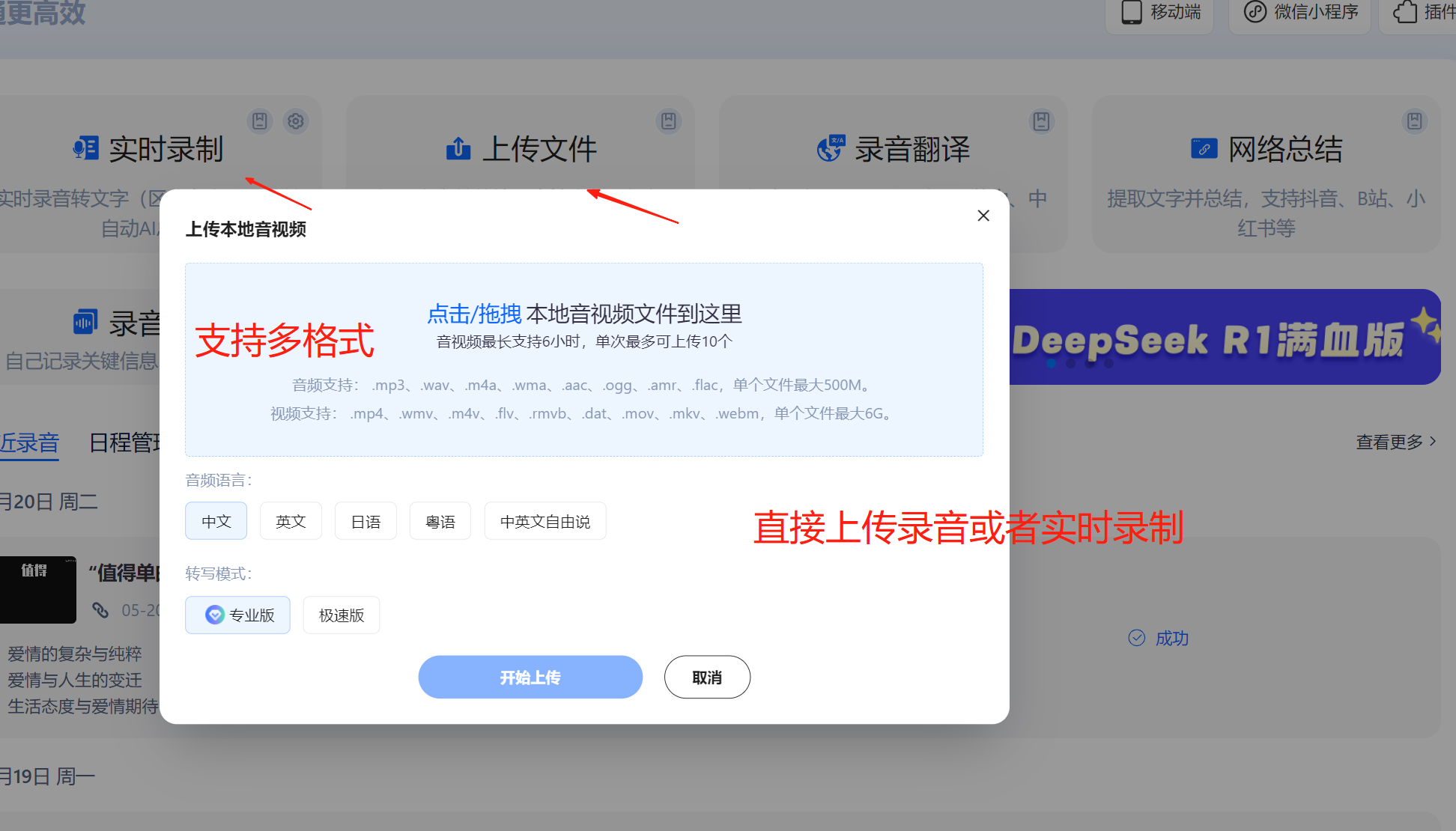
Task: Click the bookmark icon on 实时录制 card
Action: tap(260, 121)
